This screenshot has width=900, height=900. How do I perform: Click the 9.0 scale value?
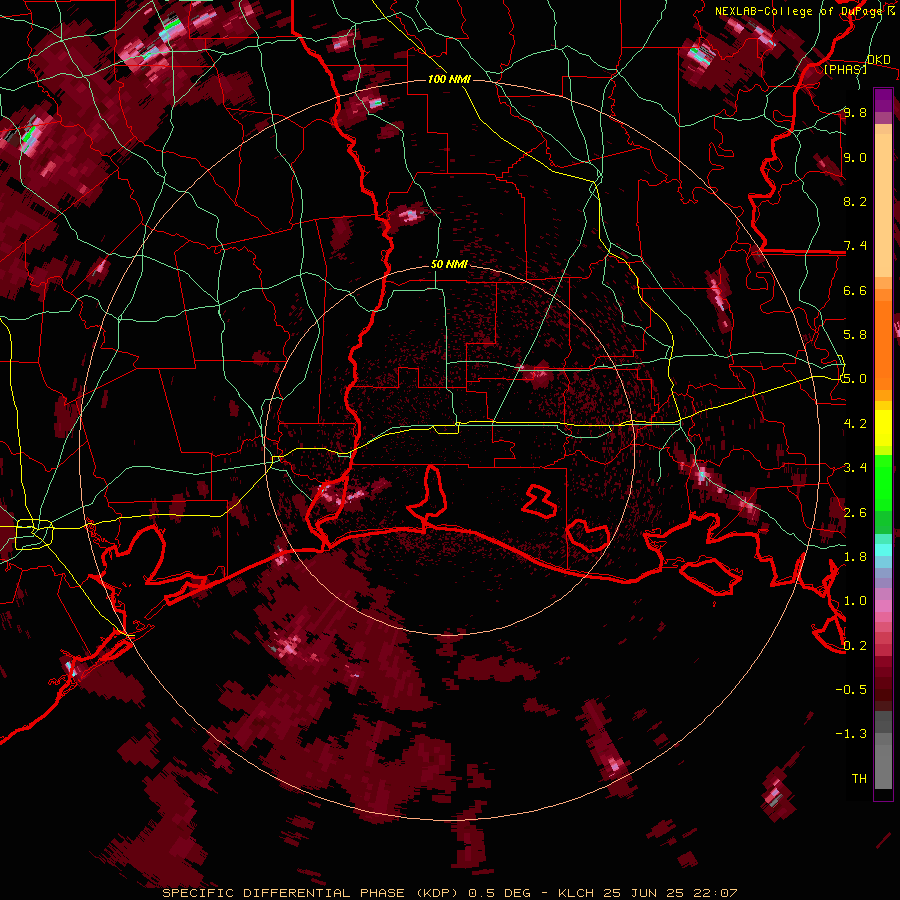[855, 158]
